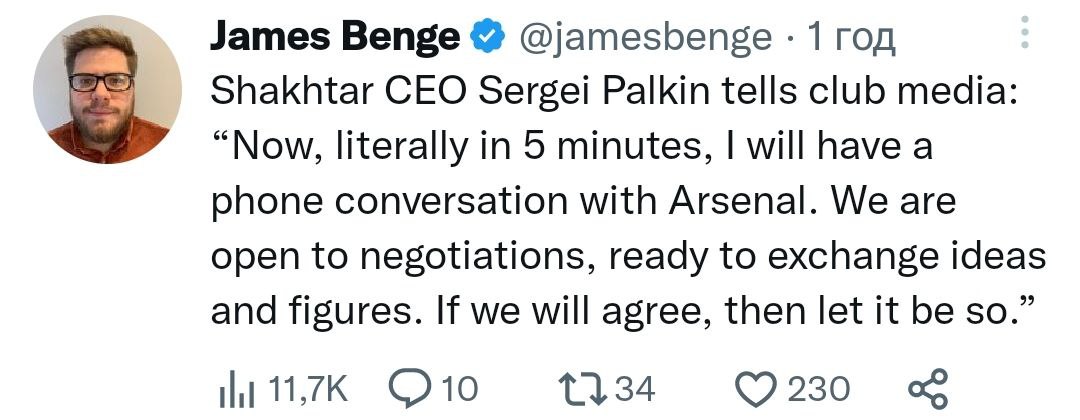Screen dimensions: 1080x420
Task: Click the like count of 230
Action: click(819, 388)
